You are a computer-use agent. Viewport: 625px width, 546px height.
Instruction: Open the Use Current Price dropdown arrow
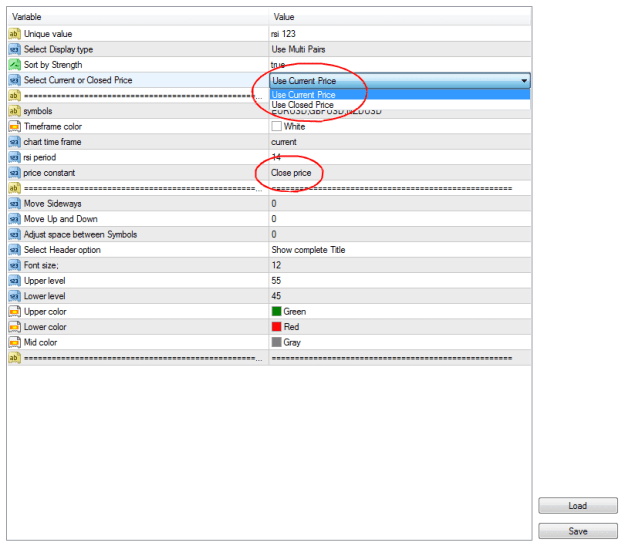(x=524, y=81)
